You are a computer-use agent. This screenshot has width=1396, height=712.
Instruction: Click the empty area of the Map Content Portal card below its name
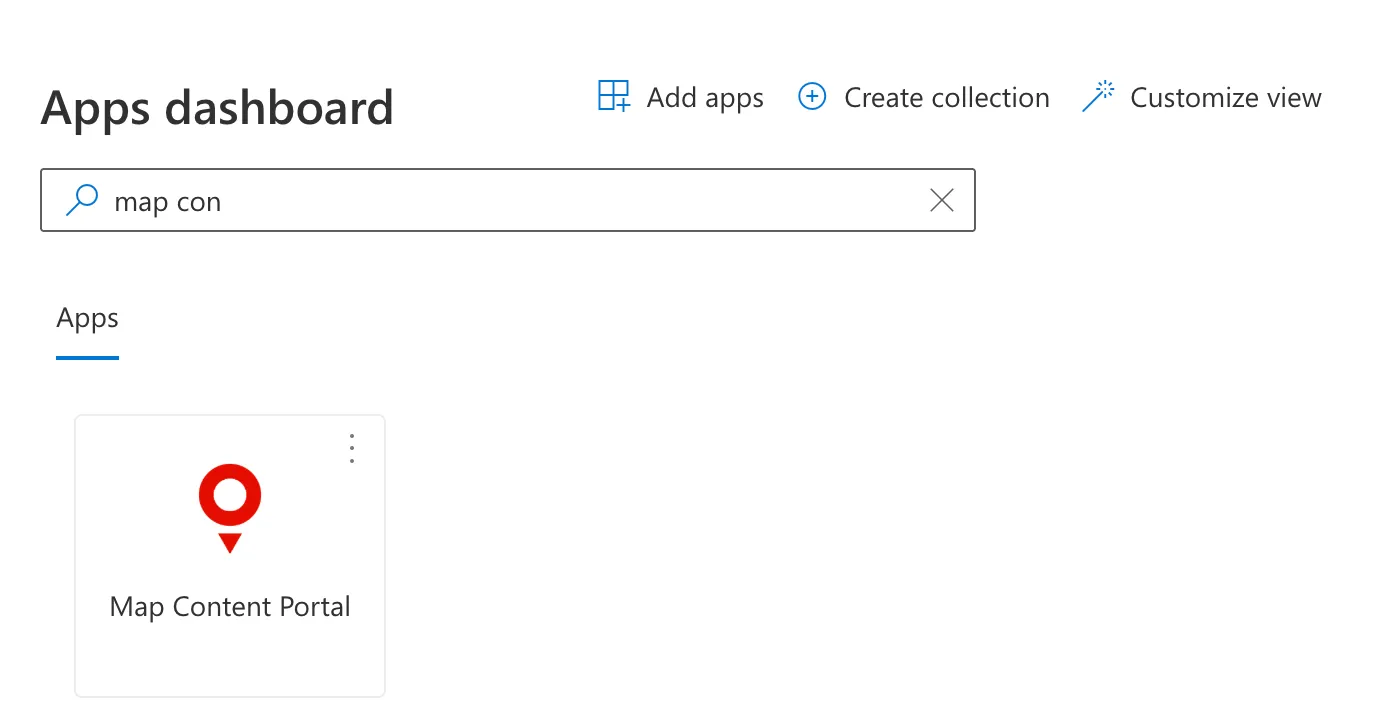coord(230,660)
